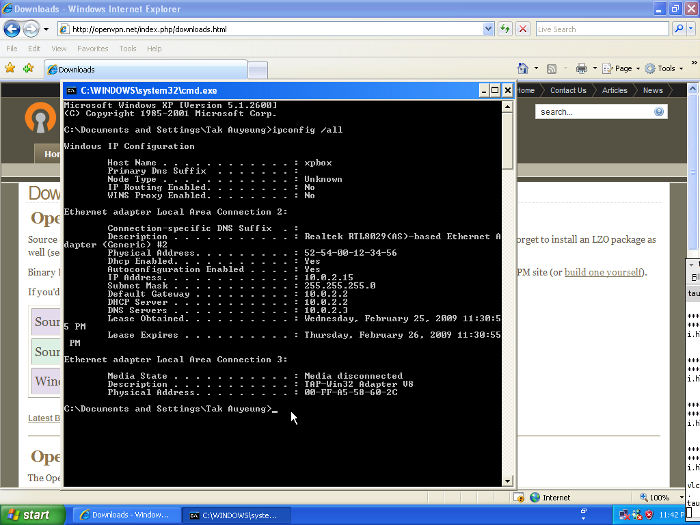The width and height of the screenshot is (700, 525).
Task: Click the RSS feeds icon
Action: coord(552,68)
